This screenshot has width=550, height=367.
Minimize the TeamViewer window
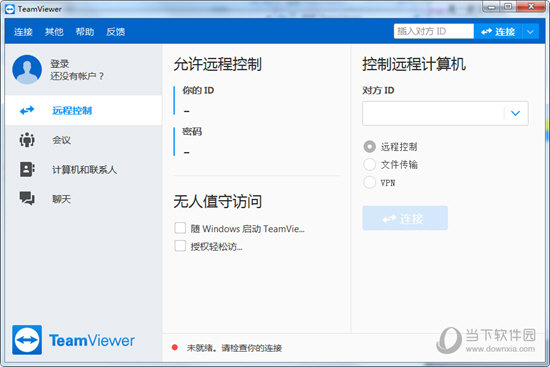pos(491,7)
